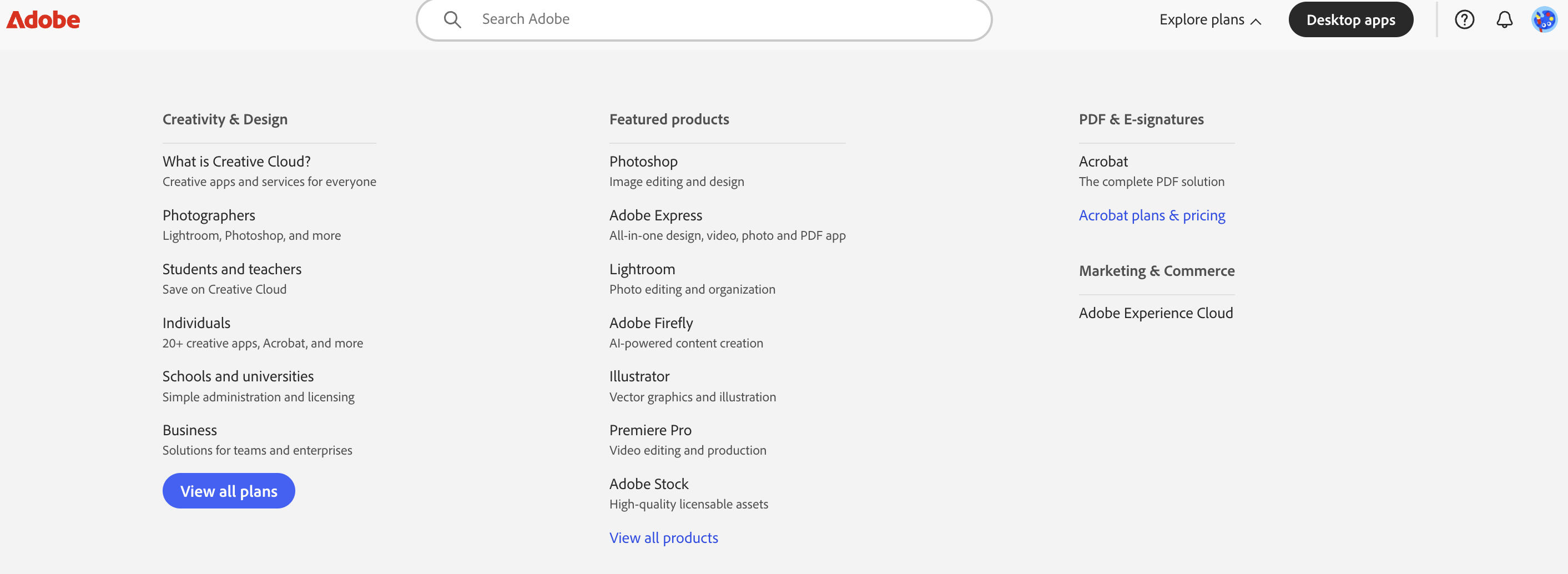Click the search magnifier icon
This screenshot has width=1568, height=574.
(452, 19)
